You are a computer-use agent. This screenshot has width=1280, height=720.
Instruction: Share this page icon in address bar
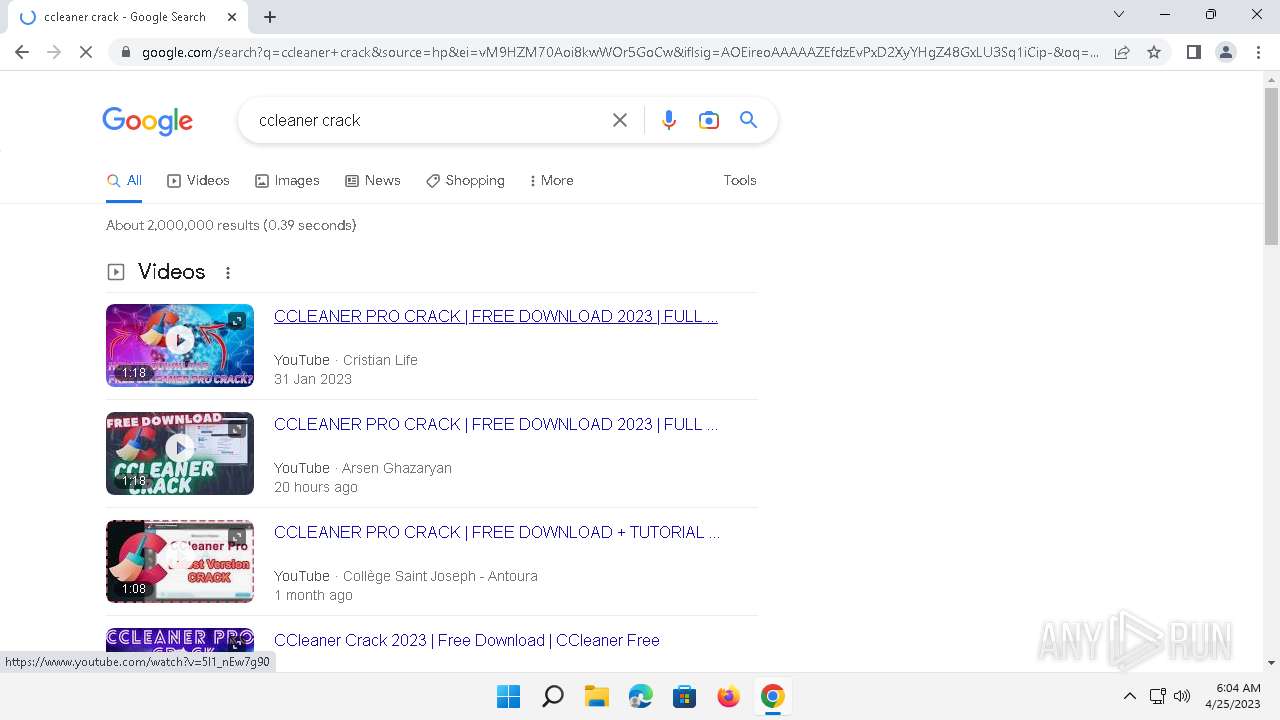point(1122,52)
